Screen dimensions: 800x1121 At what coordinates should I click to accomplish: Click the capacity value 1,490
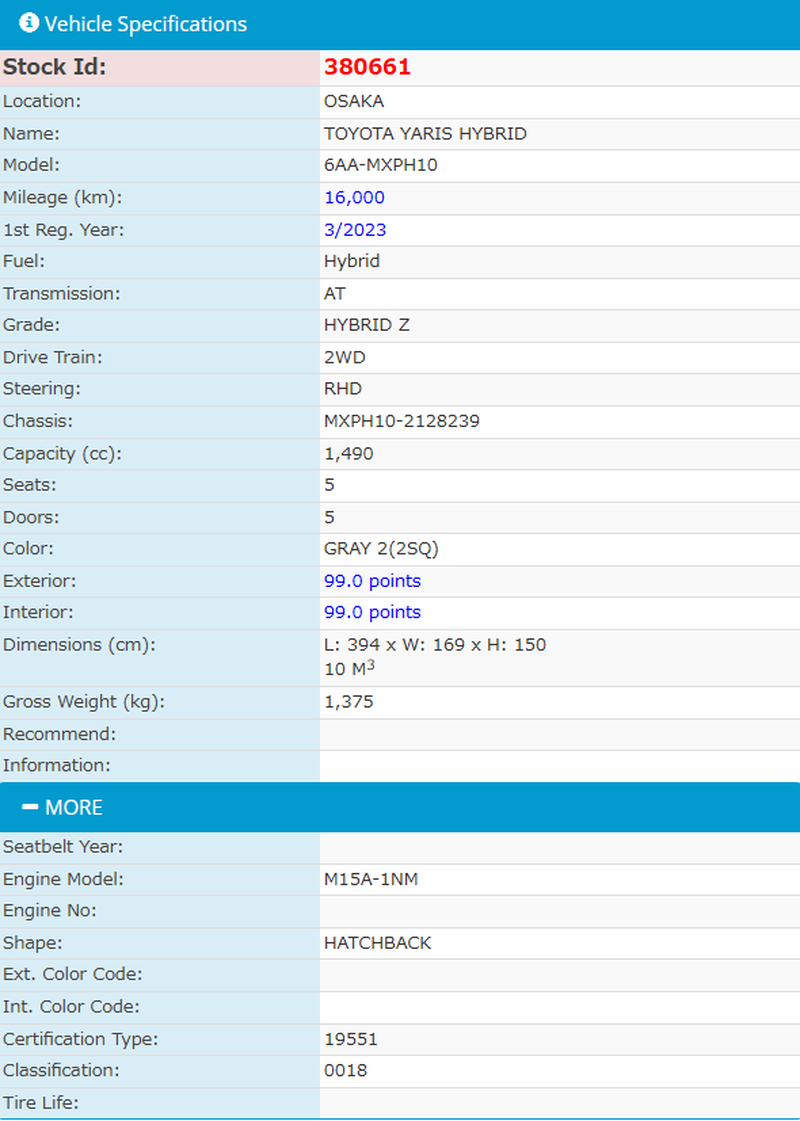[x=349, y=454]
